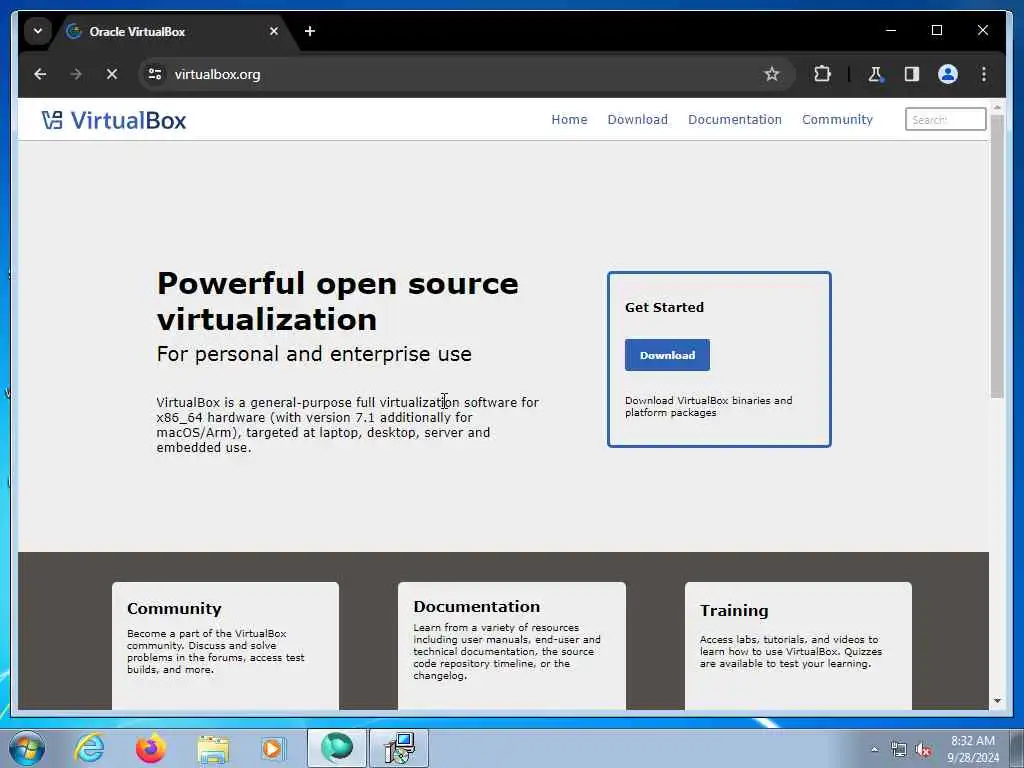This screenshot has height=768, width=1024.
Task: Click the blue Download button
Action: click(667, 355)
